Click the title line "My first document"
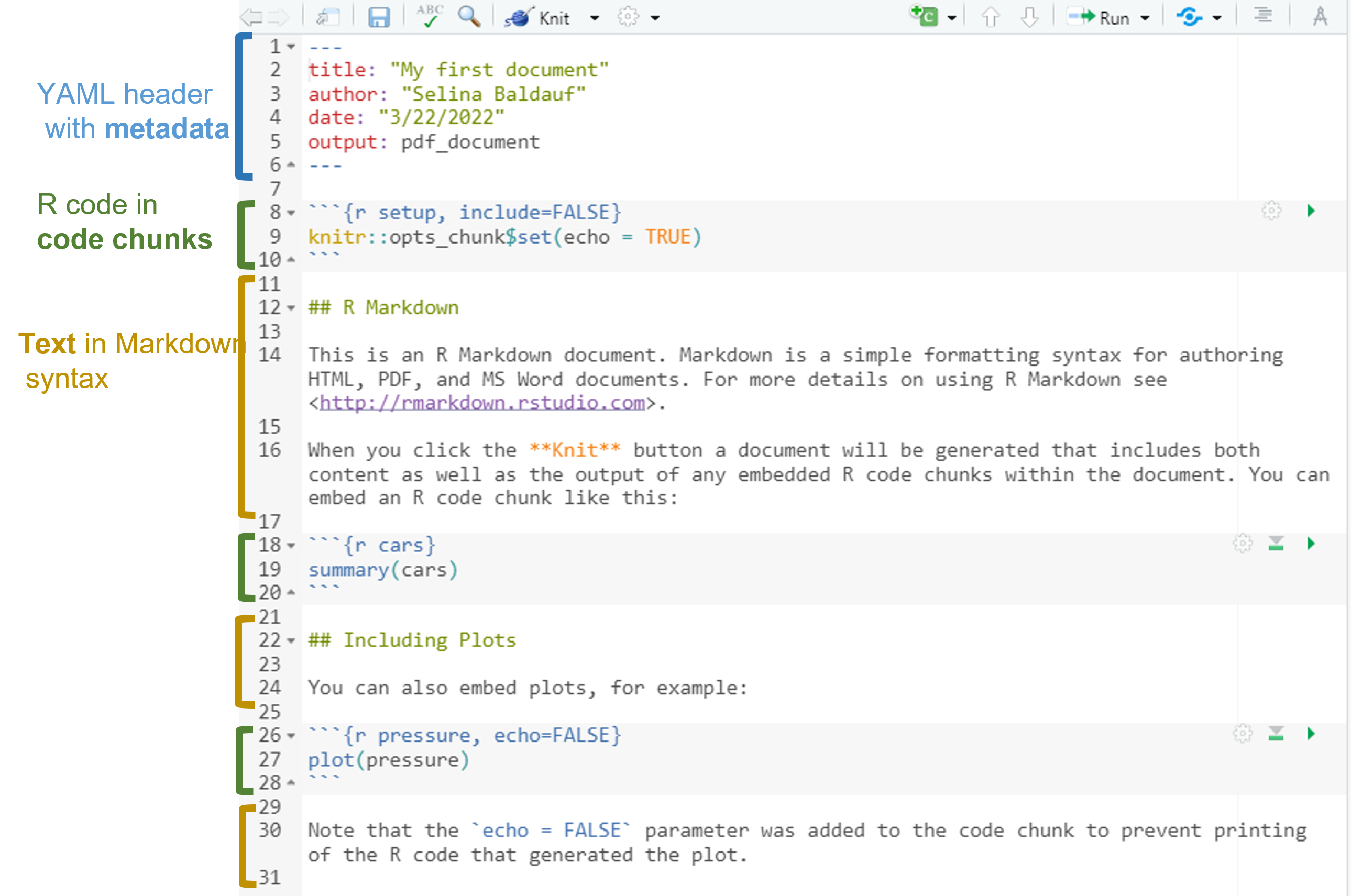This screenshot has width=1351, height=896. 458,70
